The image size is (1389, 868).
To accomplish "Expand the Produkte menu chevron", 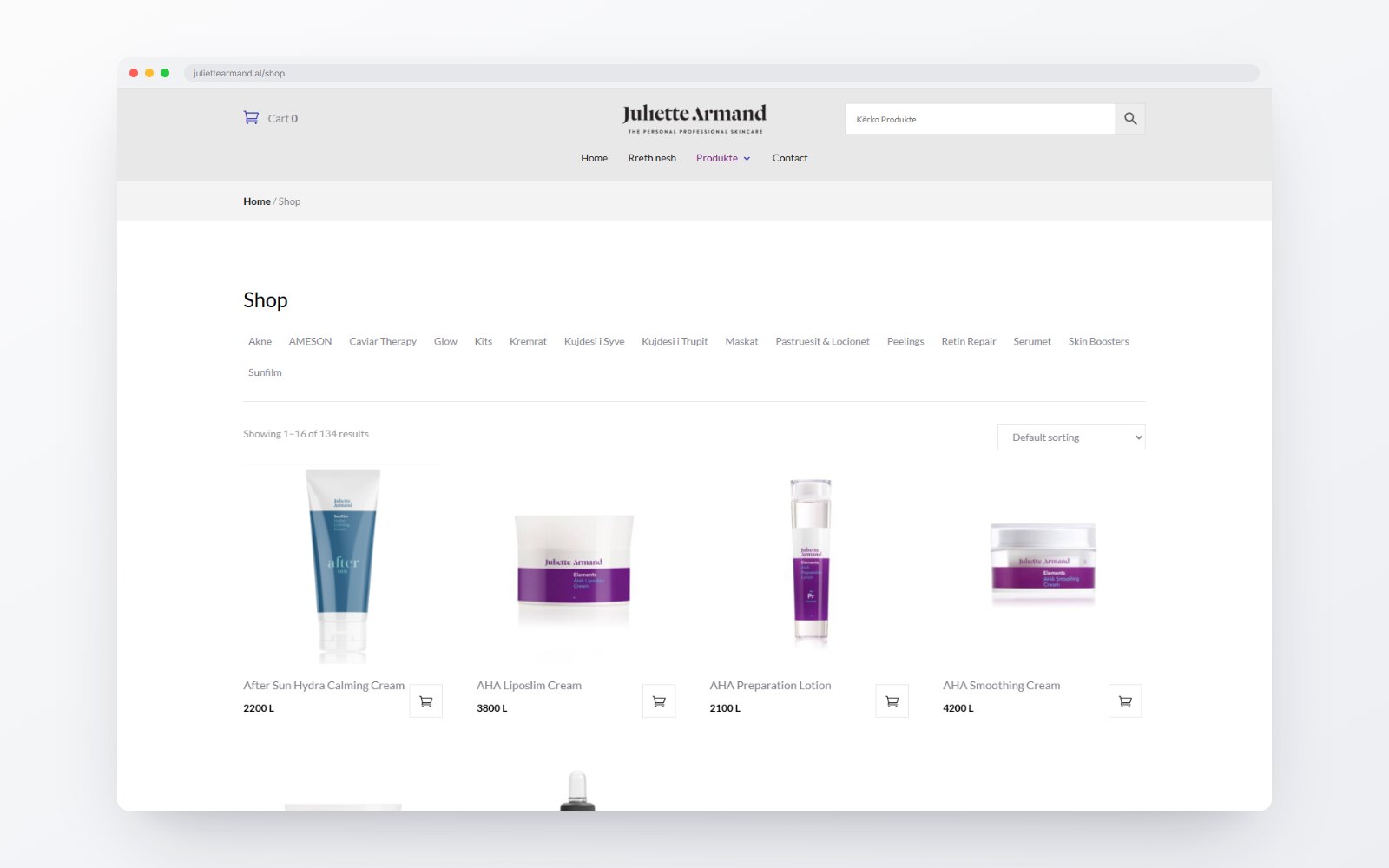I will (747, 159).
